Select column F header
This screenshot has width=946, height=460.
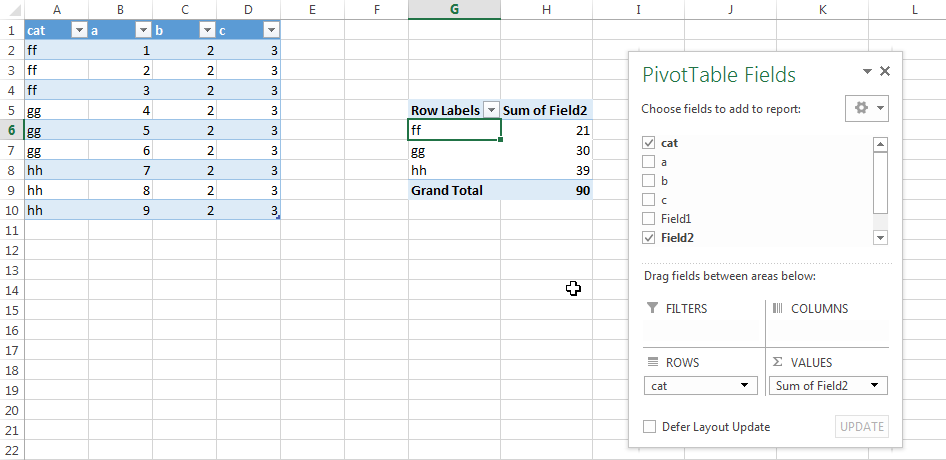(x=376, y=9)
